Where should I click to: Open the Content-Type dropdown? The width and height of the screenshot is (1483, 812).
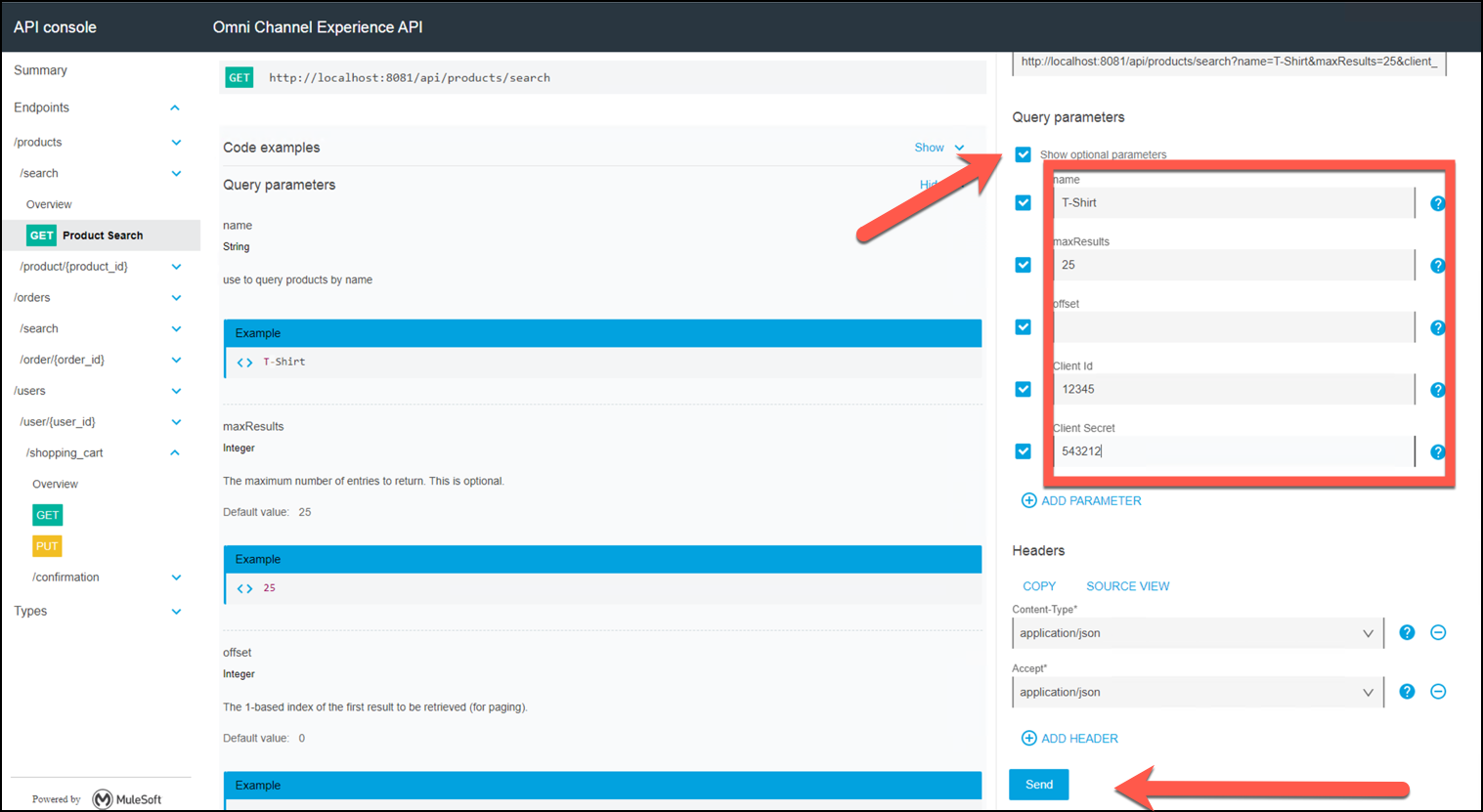click(x=1198, y=633)
